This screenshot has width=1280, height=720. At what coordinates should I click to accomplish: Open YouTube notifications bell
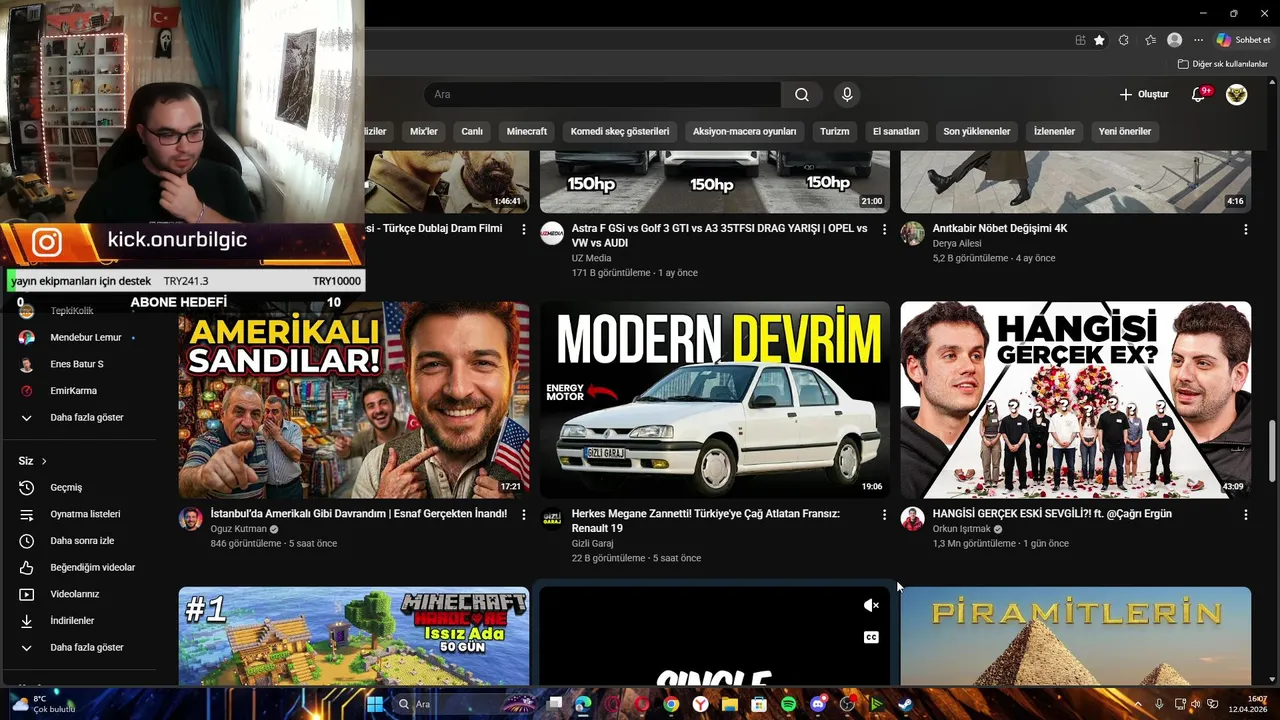pyautogui.click(x=1199, y=95)
